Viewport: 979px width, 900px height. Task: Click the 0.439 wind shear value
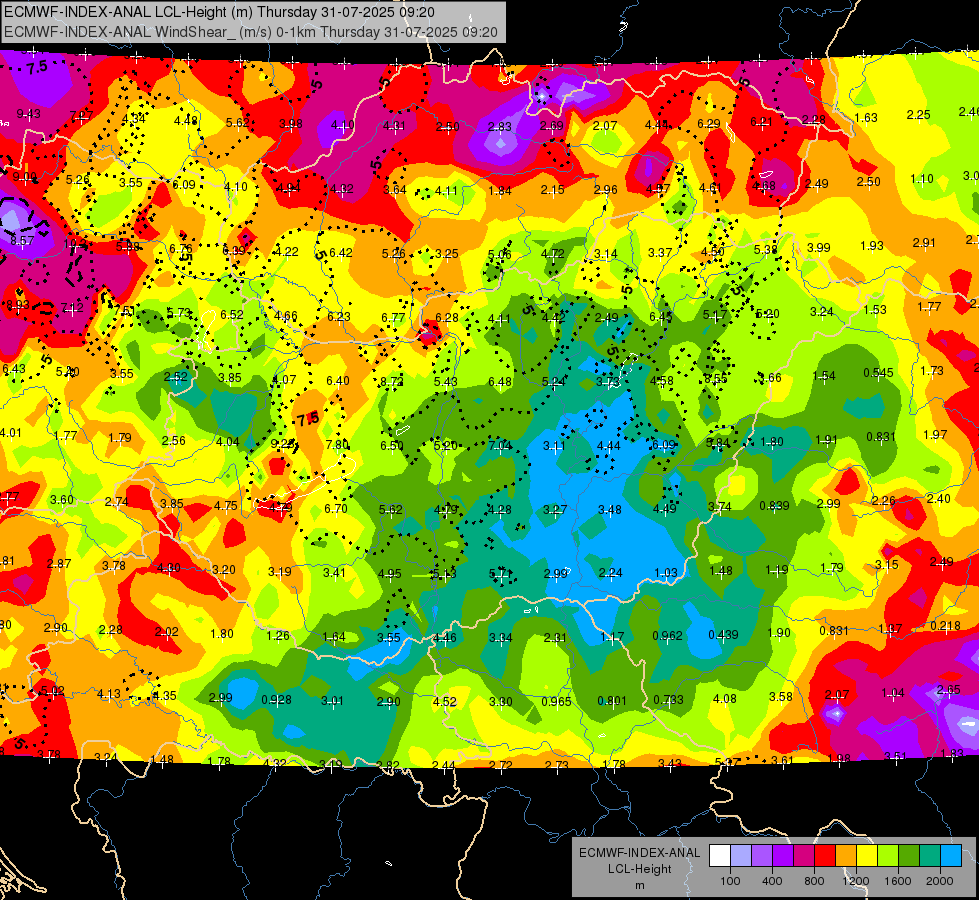[x=724, y=635]
